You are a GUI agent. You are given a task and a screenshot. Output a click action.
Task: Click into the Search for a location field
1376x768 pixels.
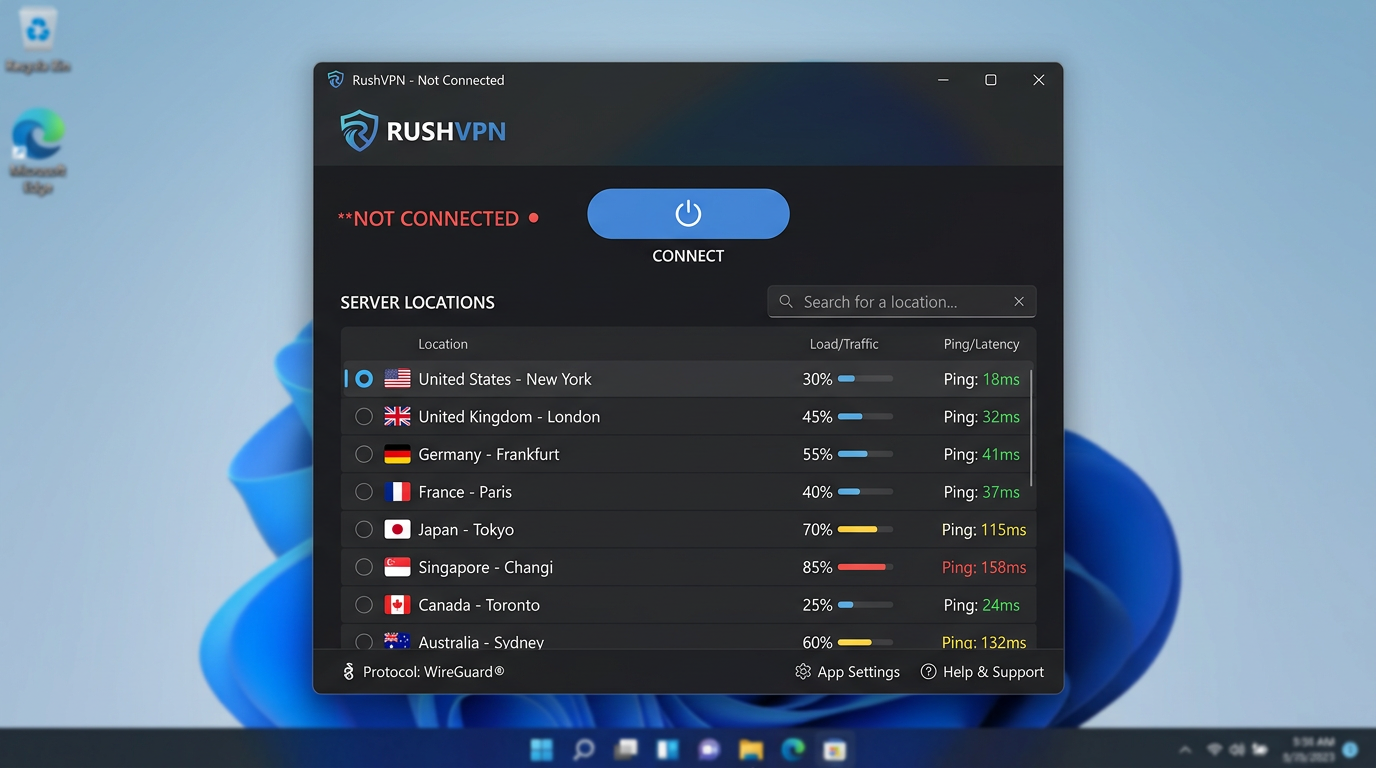901,302
